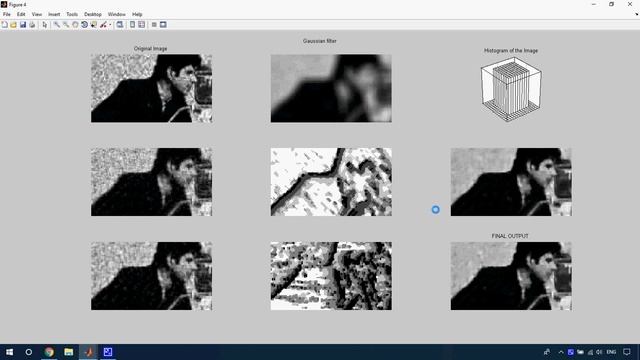Click the dock figure arrow near the menu bar
This screenshot has width=640, height=360.
636,14
